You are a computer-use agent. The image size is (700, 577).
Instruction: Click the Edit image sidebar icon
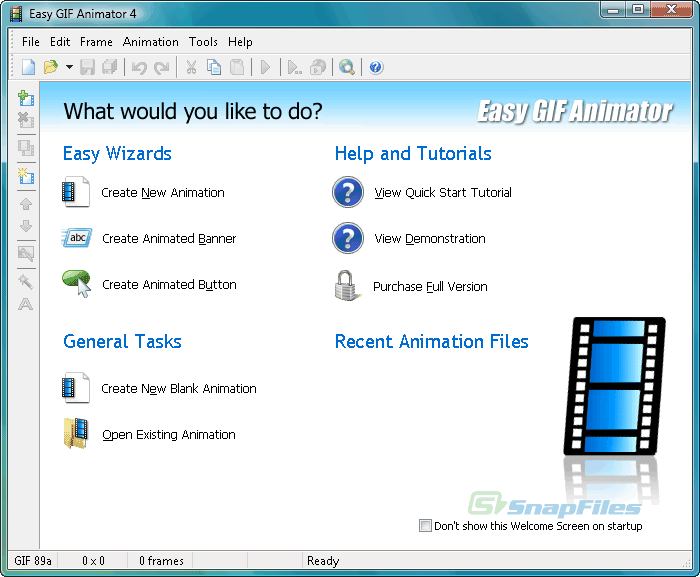[x=26, y=254]
